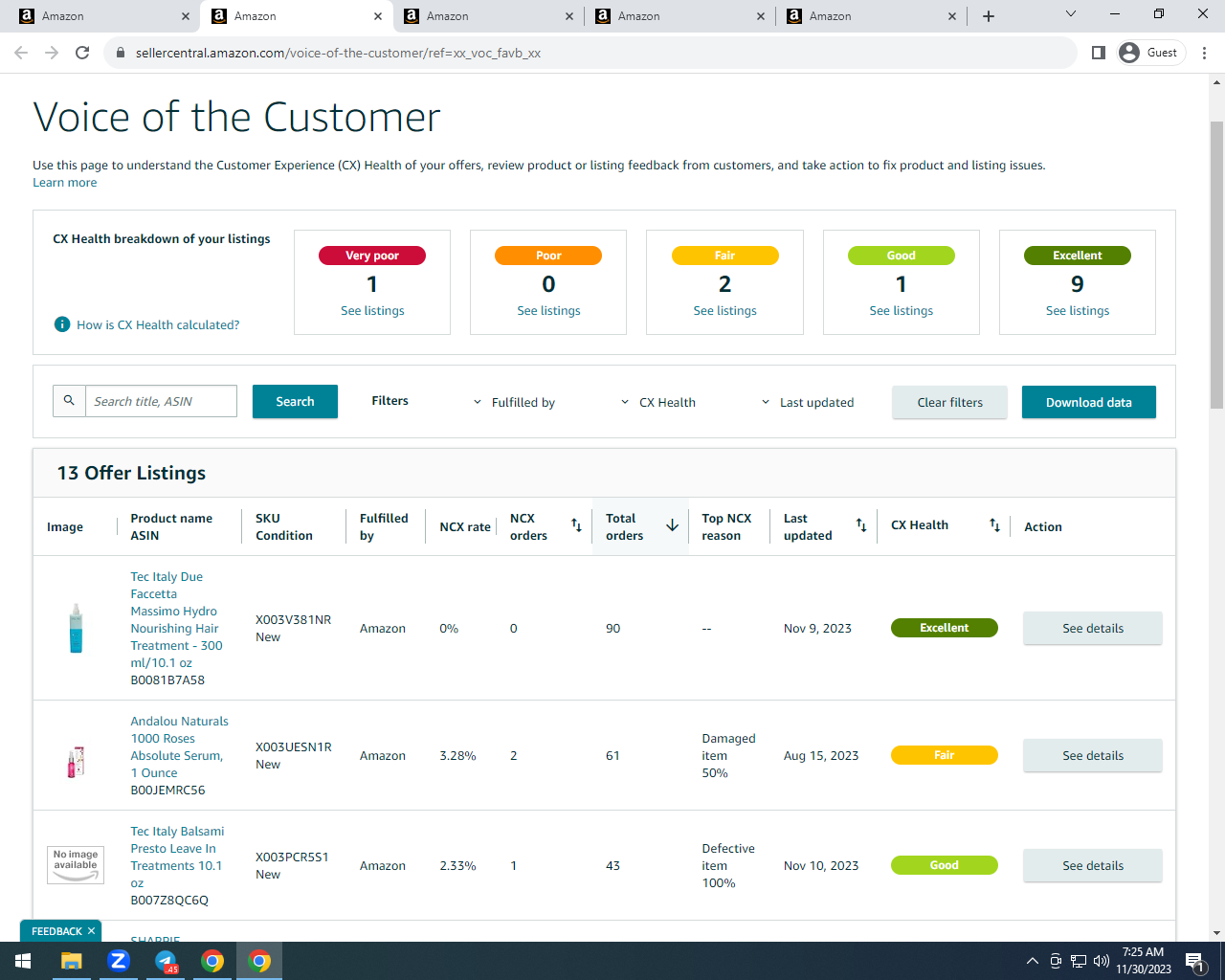
Task: Expand the Last updated filter dropdown
Action: coord(807,403)
